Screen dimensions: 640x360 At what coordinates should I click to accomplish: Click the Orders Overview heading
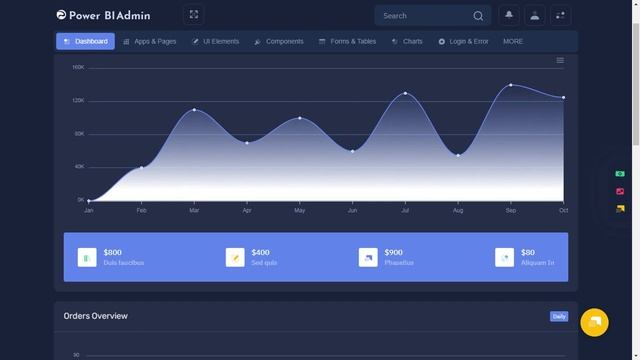coord(96,316)
